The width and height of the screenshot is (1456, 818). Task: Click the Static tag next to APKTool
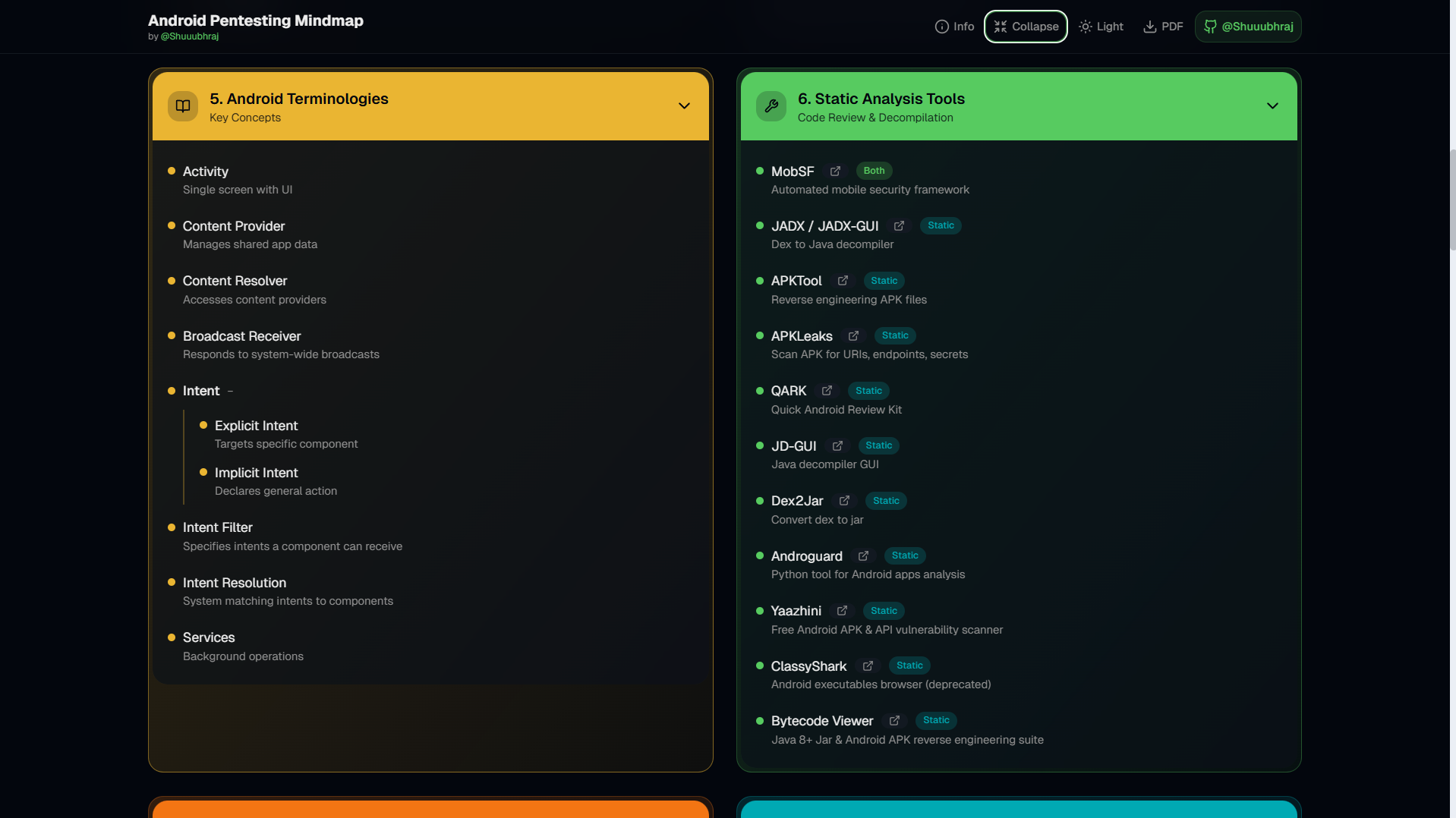884,281
